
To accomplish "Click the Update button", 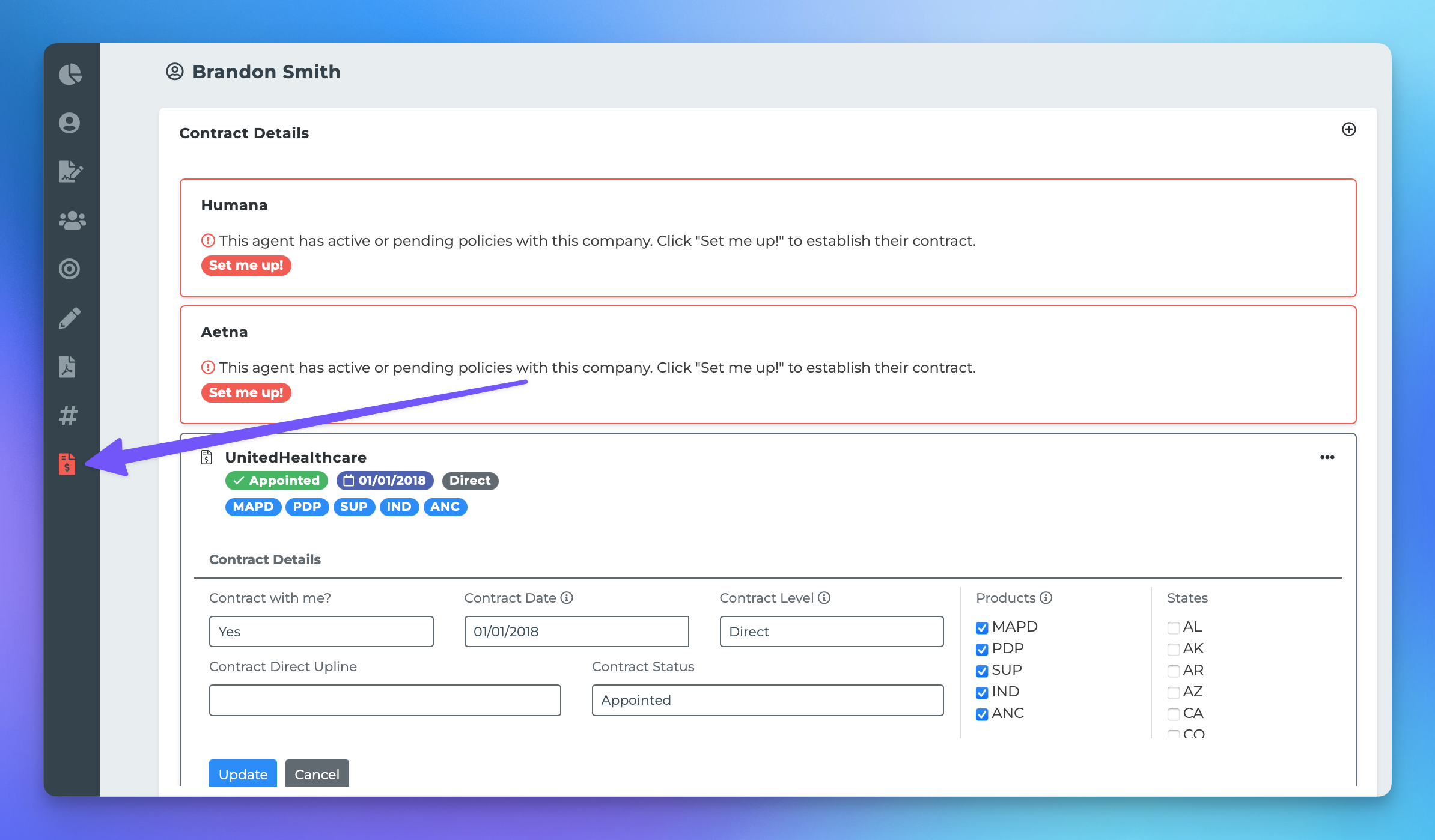I will [243, 773].
